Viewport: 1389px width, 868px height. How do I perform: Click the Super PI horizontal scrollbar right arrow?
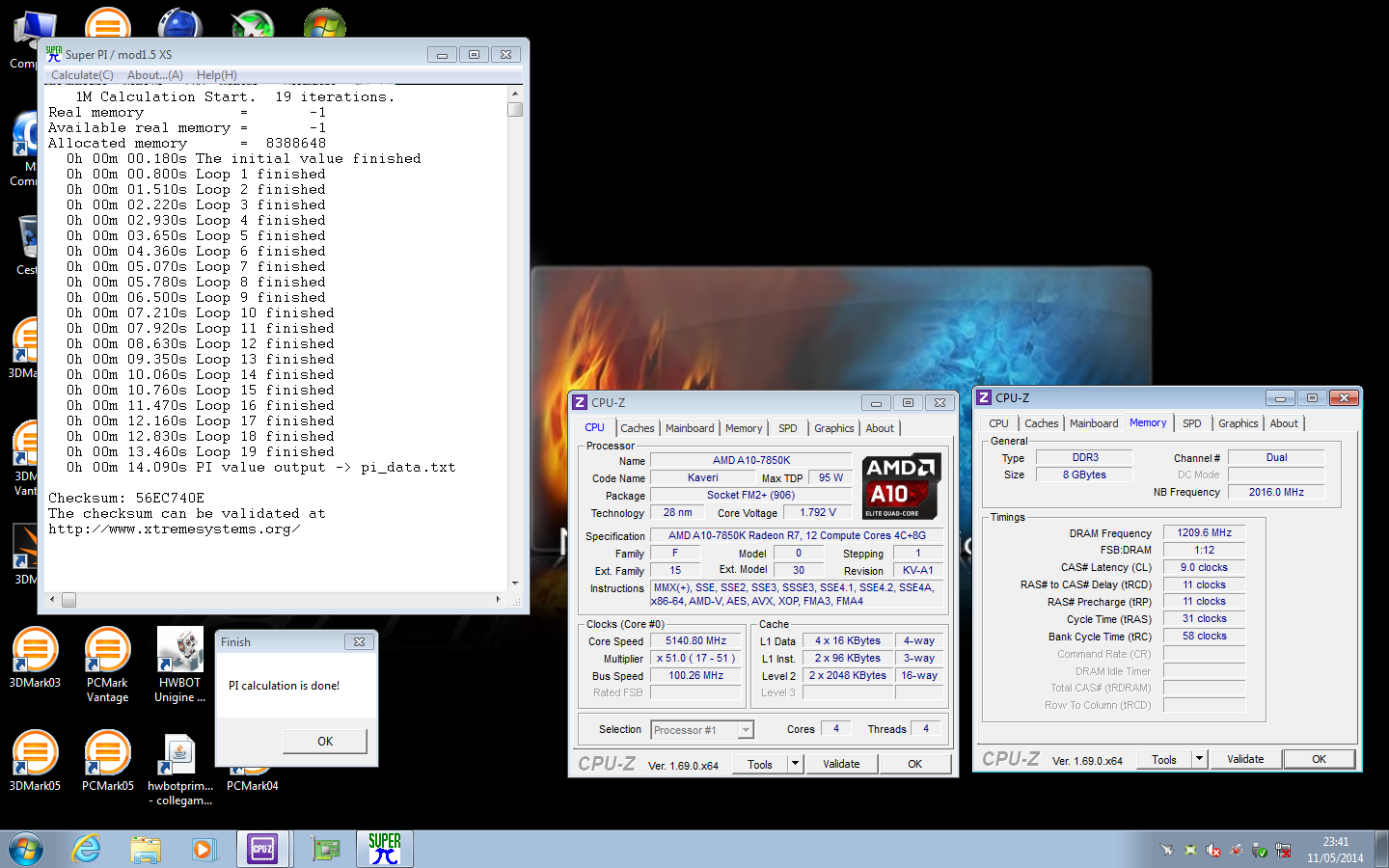click(x=499, y=600)
